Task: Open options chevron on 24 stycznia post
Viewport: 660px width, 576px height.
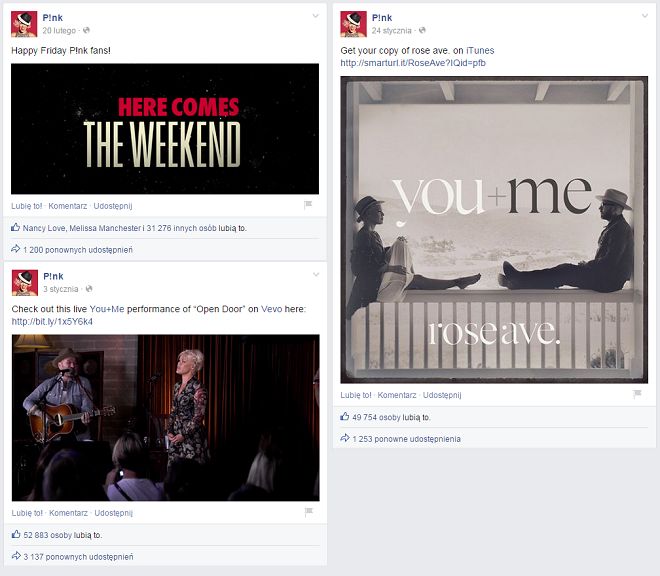Action: tap(644, 16)
